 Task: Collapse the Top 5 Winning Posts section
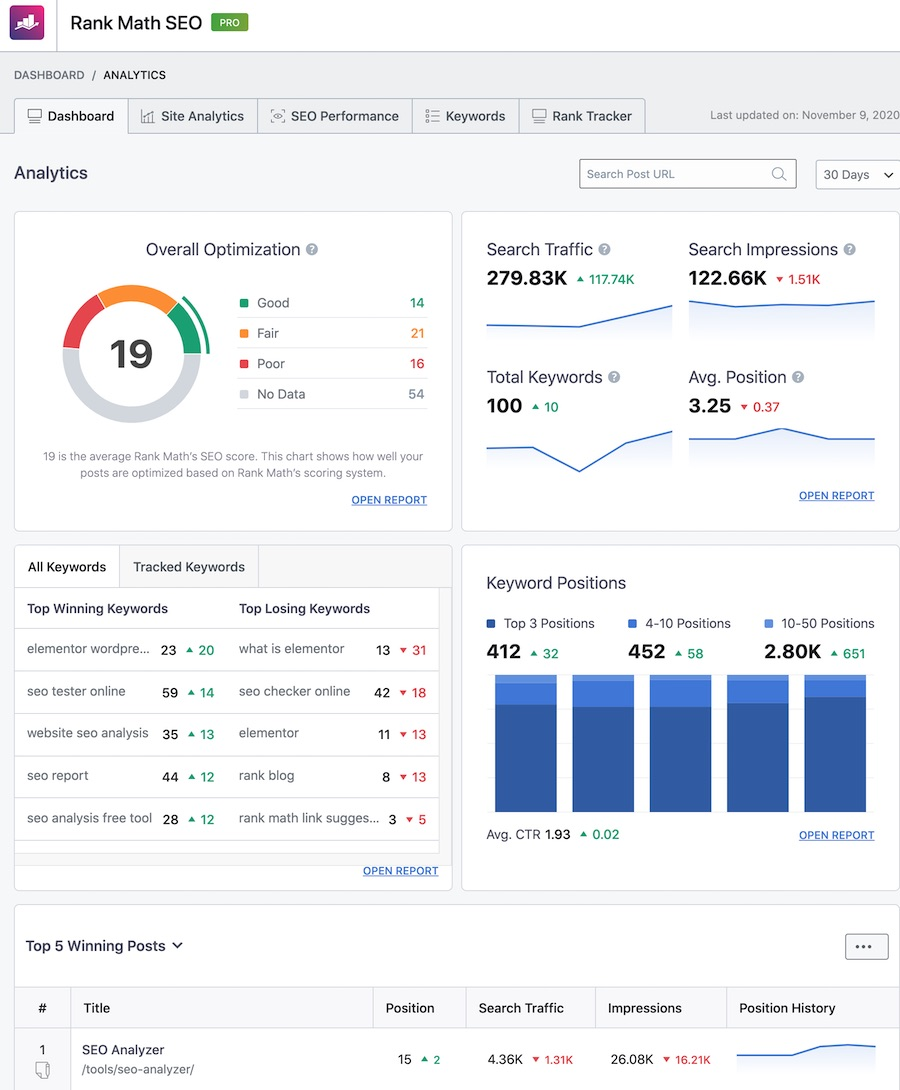[178, 946]
